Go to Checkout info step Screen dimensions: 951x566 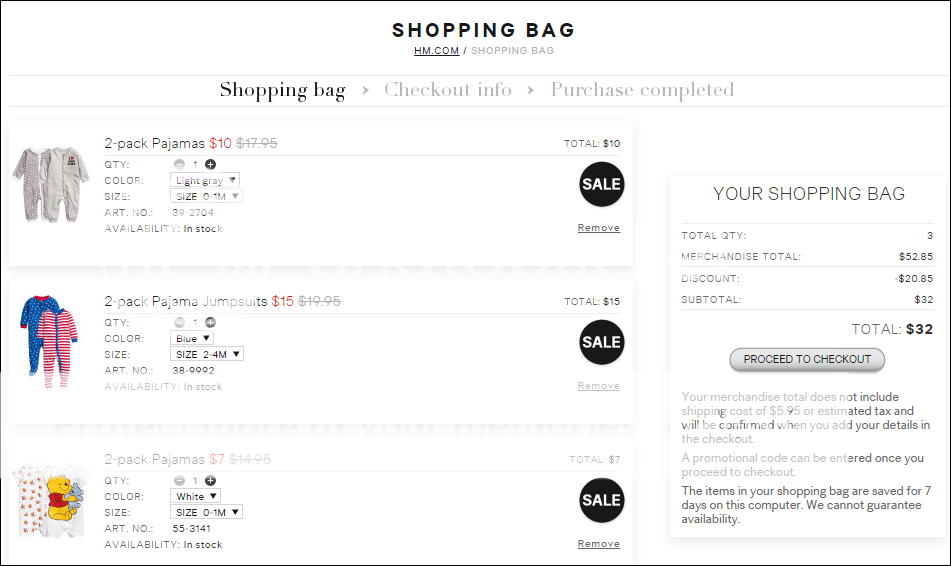pyautogui.click(x=448, y=90)
